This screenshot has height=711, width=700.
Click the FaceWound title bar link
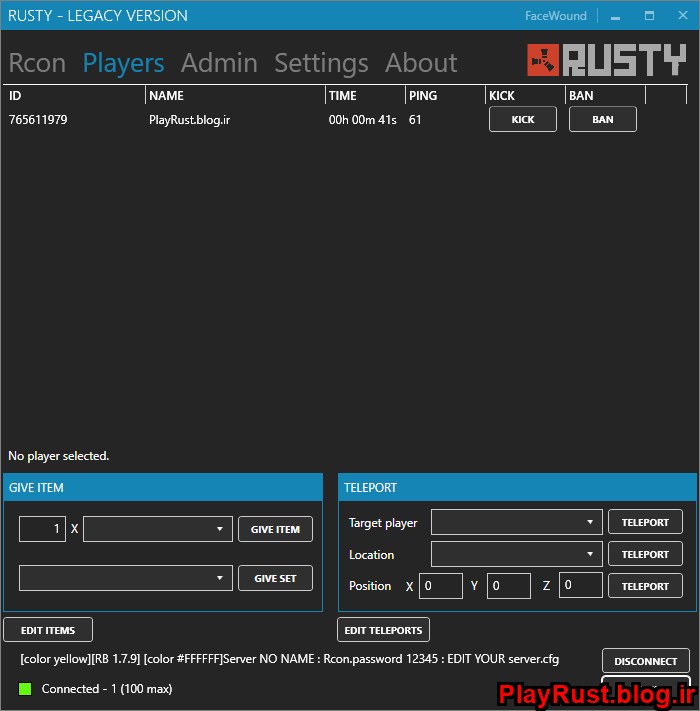coord(555,16)
